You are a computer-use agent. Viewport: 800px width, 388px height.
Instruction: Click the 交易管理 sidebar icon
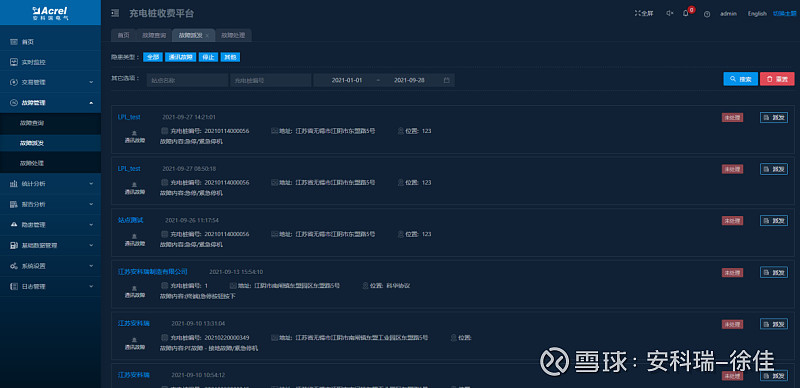(x=14, y=82)
